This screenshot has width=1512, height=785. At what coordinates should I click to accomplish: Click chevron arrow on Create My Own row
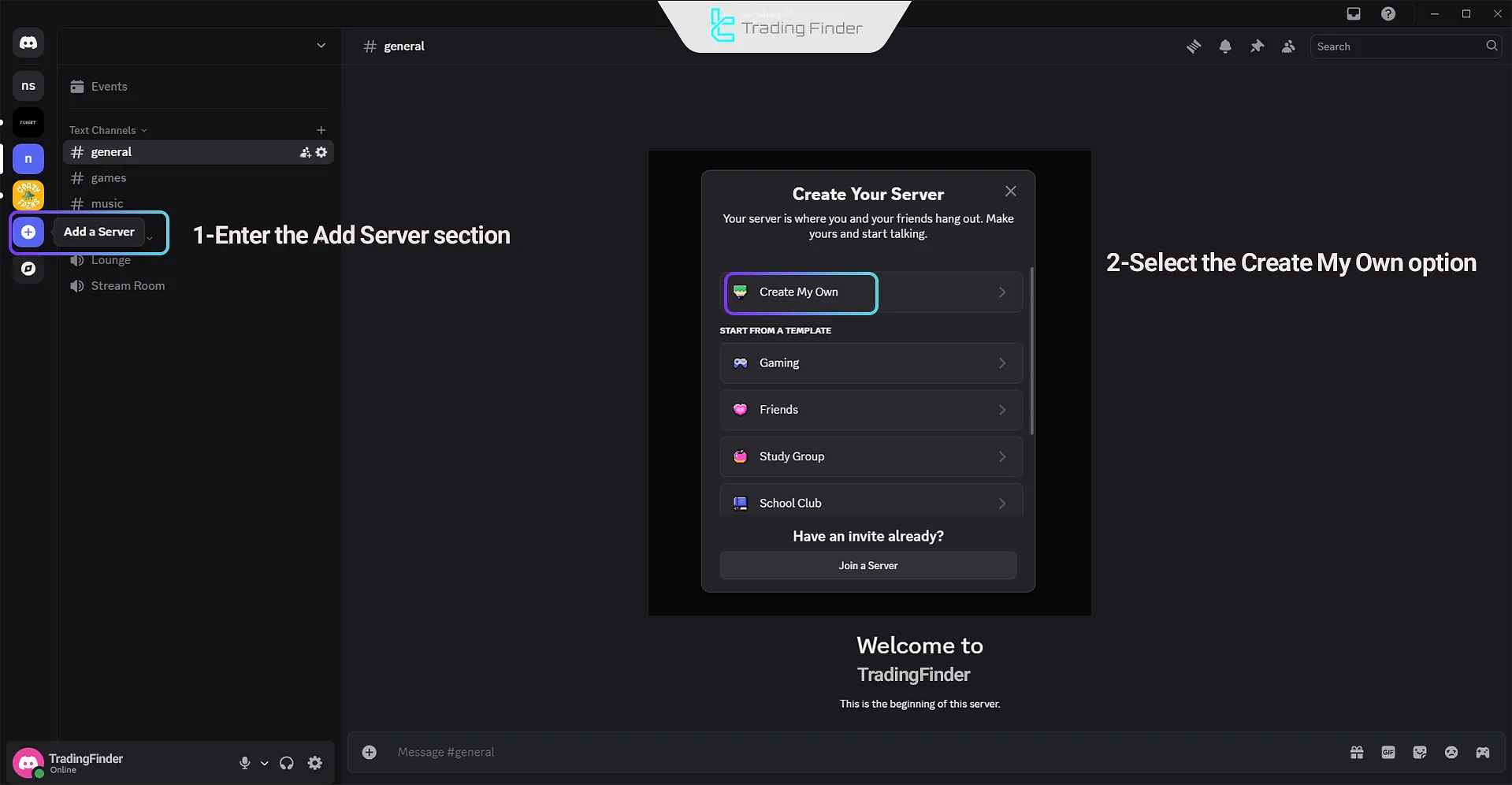[x=1002, y=292]
